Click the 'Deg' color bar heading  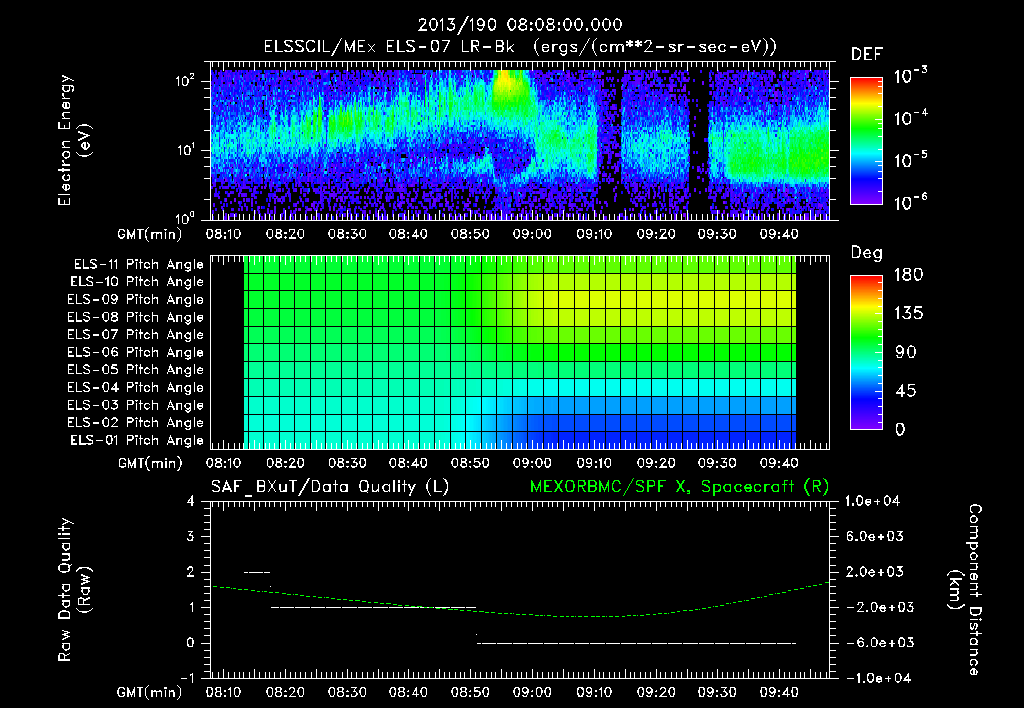[866, 253]
